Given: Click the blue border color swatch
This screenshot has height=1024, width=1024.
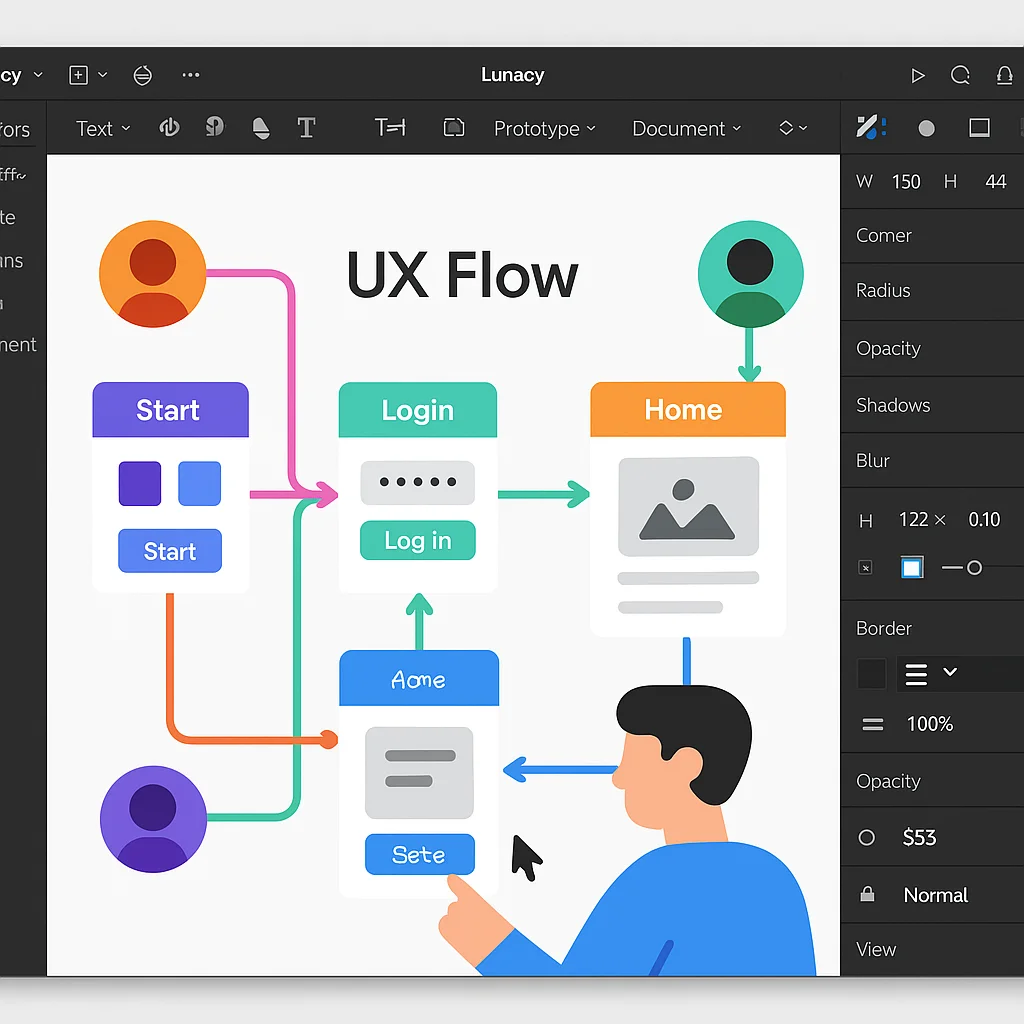Looking at the screenshot, I should [x=911, y=567].
